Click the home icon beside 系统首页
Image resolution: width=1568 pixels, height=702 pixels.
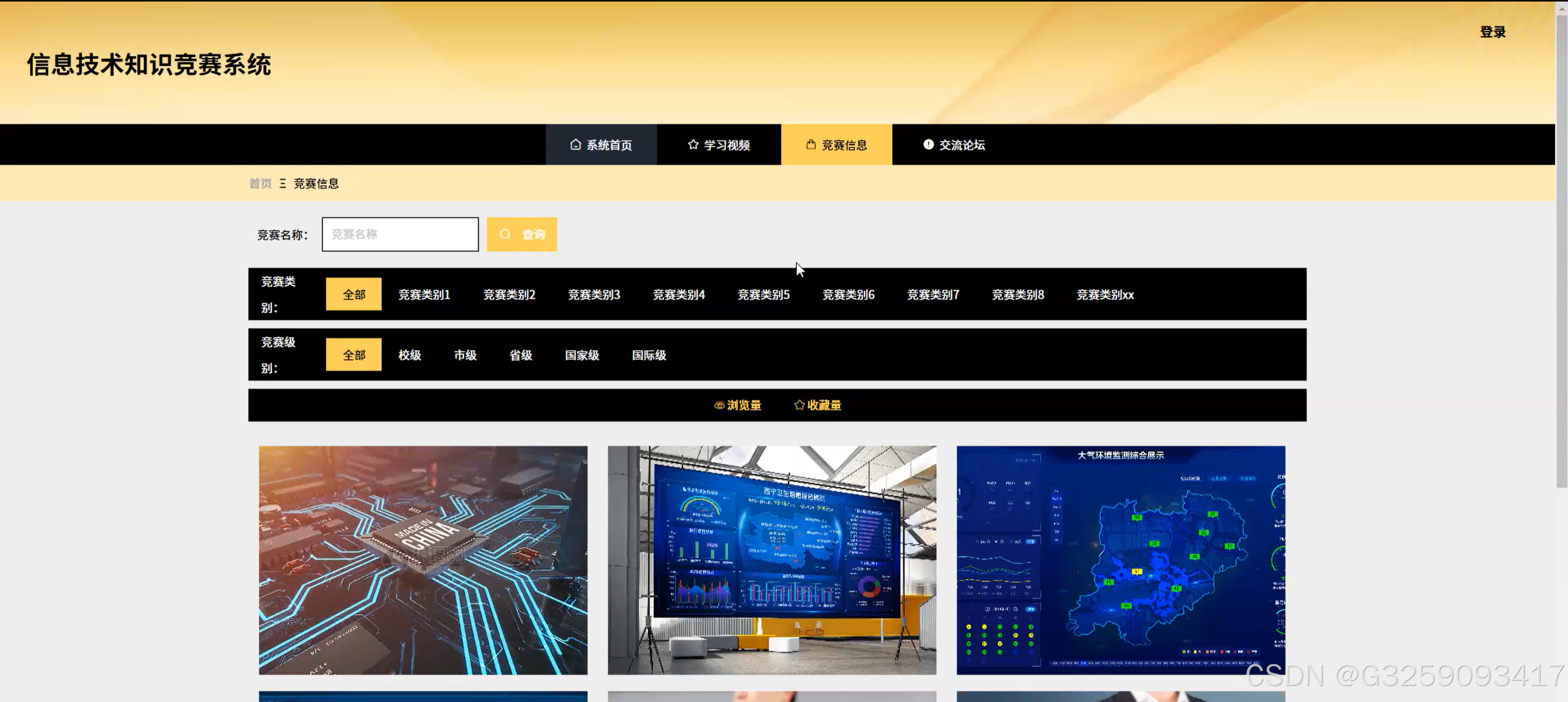tap(575, 144)
